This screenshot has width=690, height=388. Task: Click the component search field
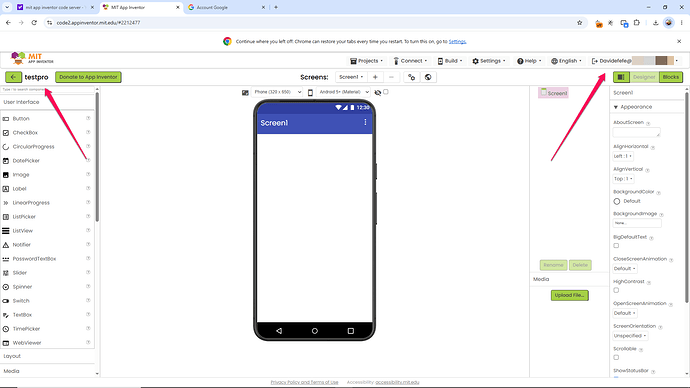tap(47, 89)
